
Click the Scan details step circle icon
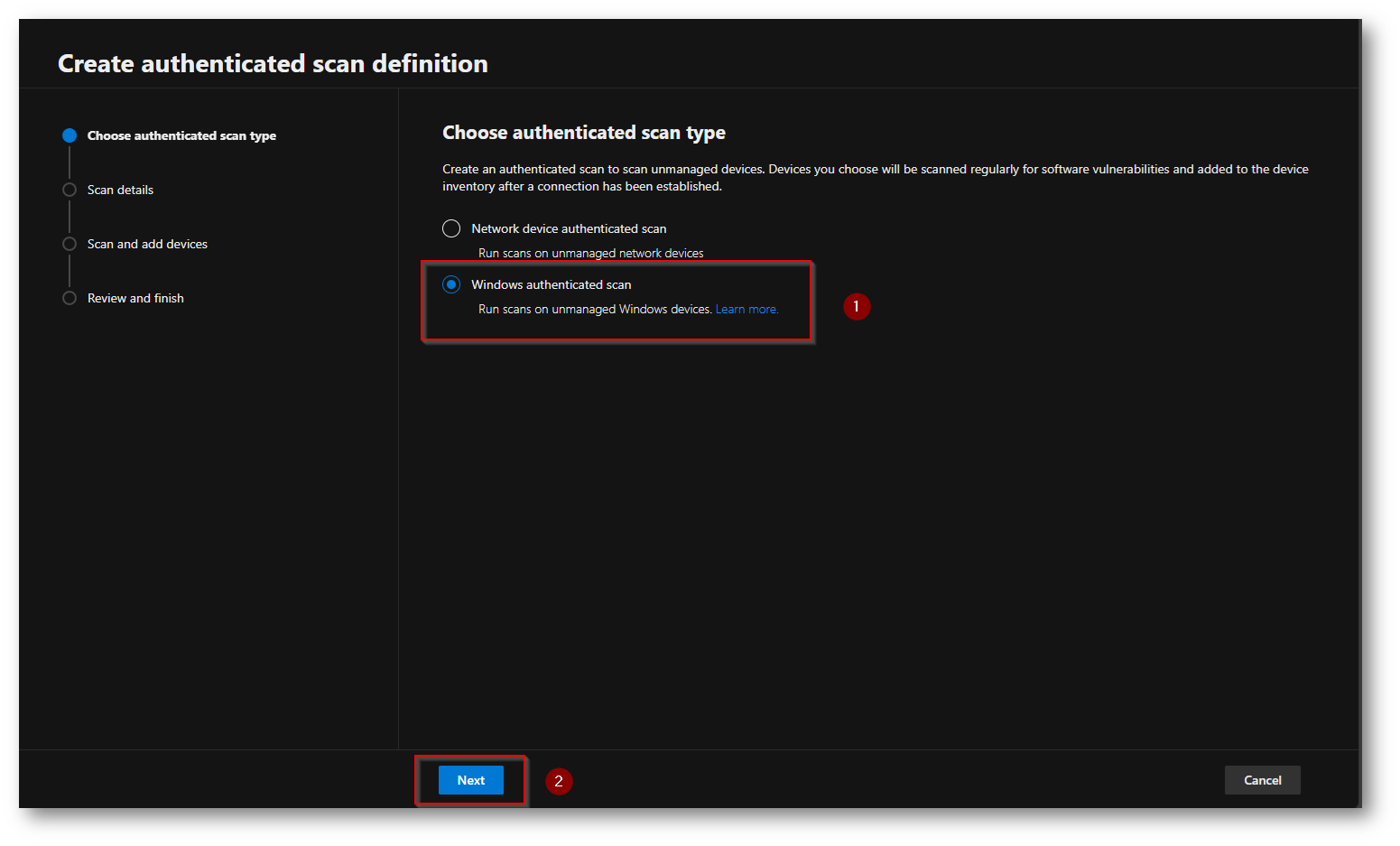coord(70,190)
